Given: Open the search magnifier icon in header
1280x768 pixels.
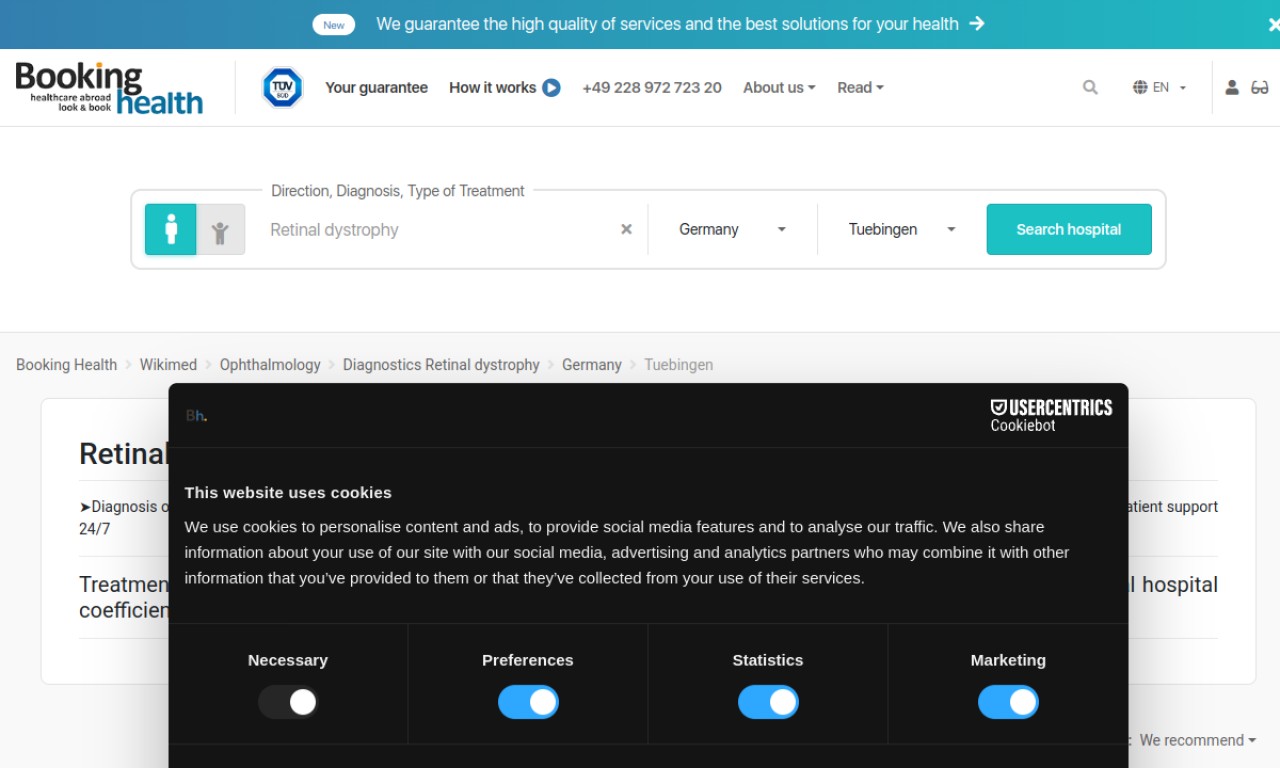Looking at the screenshot, I should (1090, 88).
